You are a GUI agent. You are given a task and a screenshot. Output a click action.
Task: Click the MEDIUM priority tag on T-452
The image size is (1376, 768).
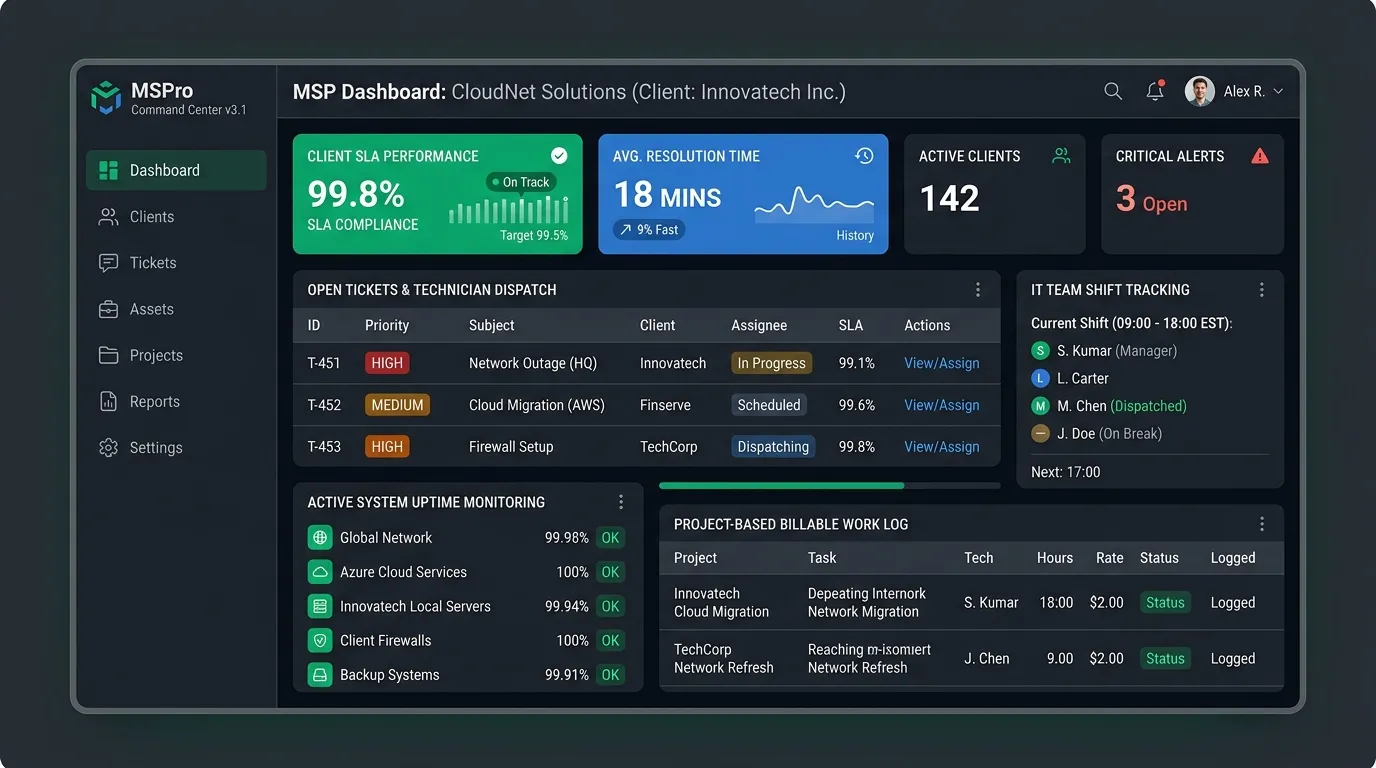(x=398, y=405)
